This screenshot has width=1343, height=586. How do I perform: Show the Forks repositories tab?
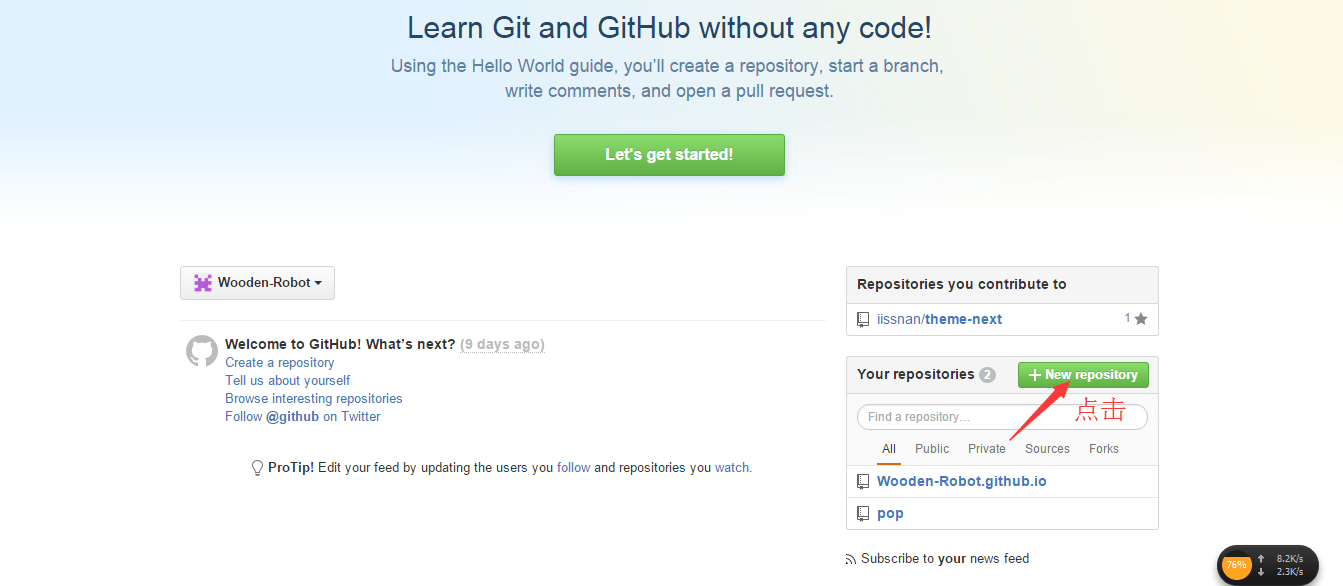click(1104, 449)
